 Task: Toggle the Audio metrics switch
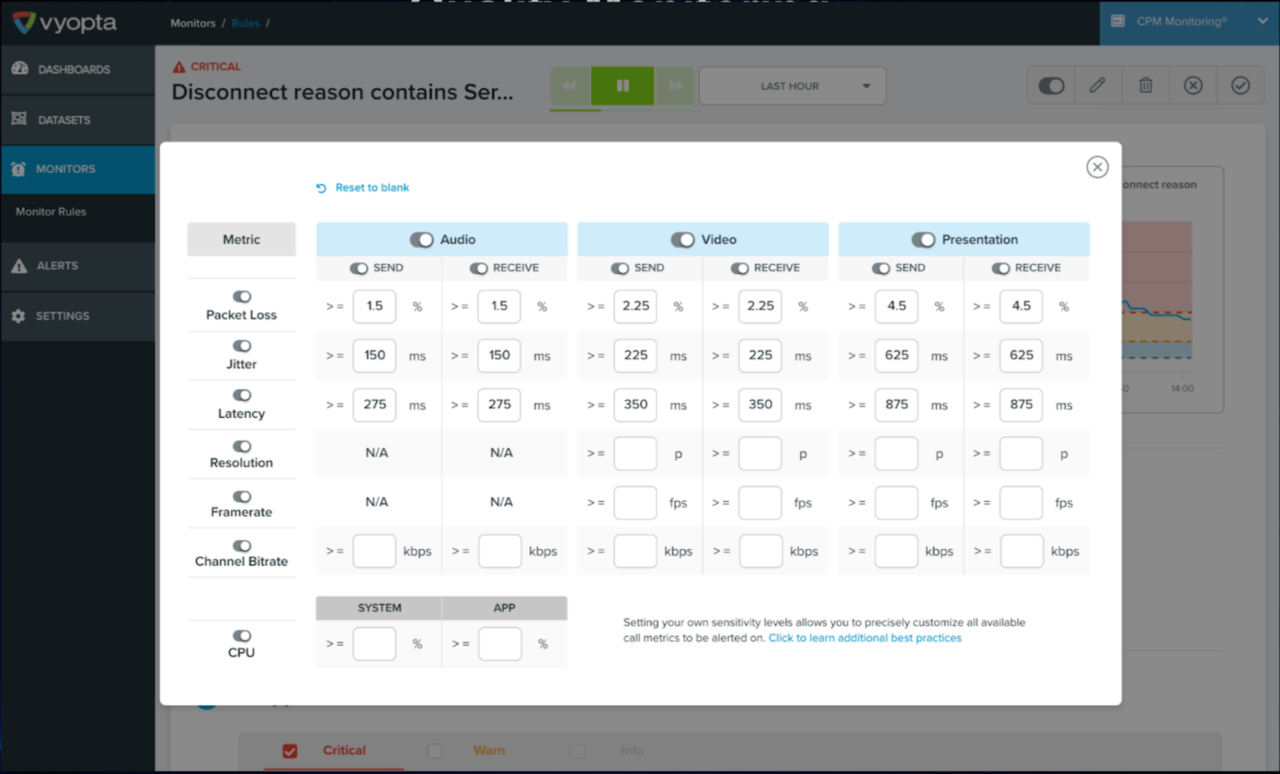pyautogui.click(x=421, y=240)
